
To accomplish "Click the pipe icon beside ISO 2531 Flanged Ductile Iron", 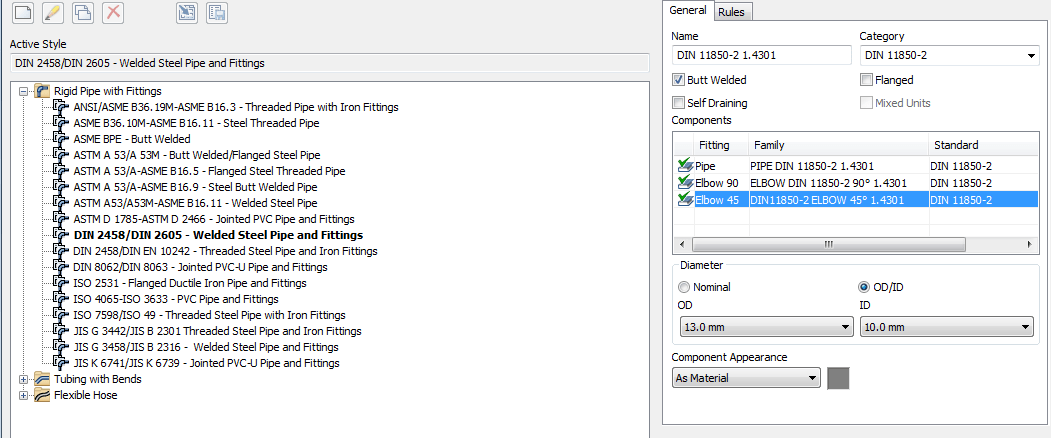I will [x=62, y=283].
